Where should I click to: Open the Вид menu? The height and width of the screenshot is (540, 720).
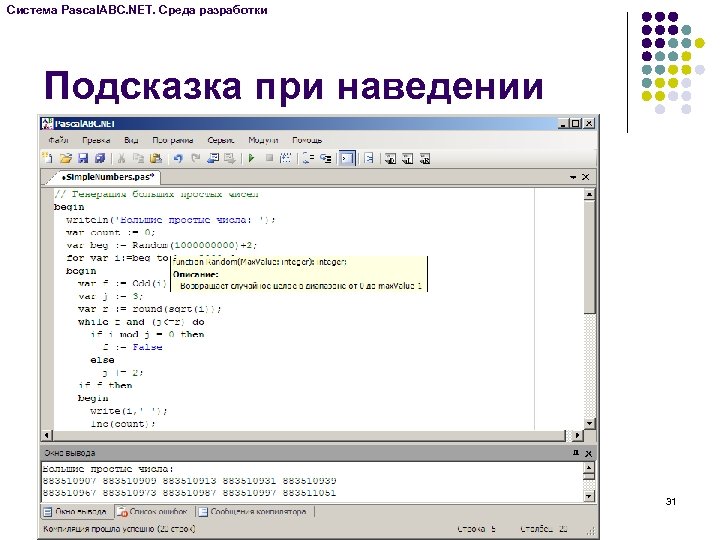131,140
